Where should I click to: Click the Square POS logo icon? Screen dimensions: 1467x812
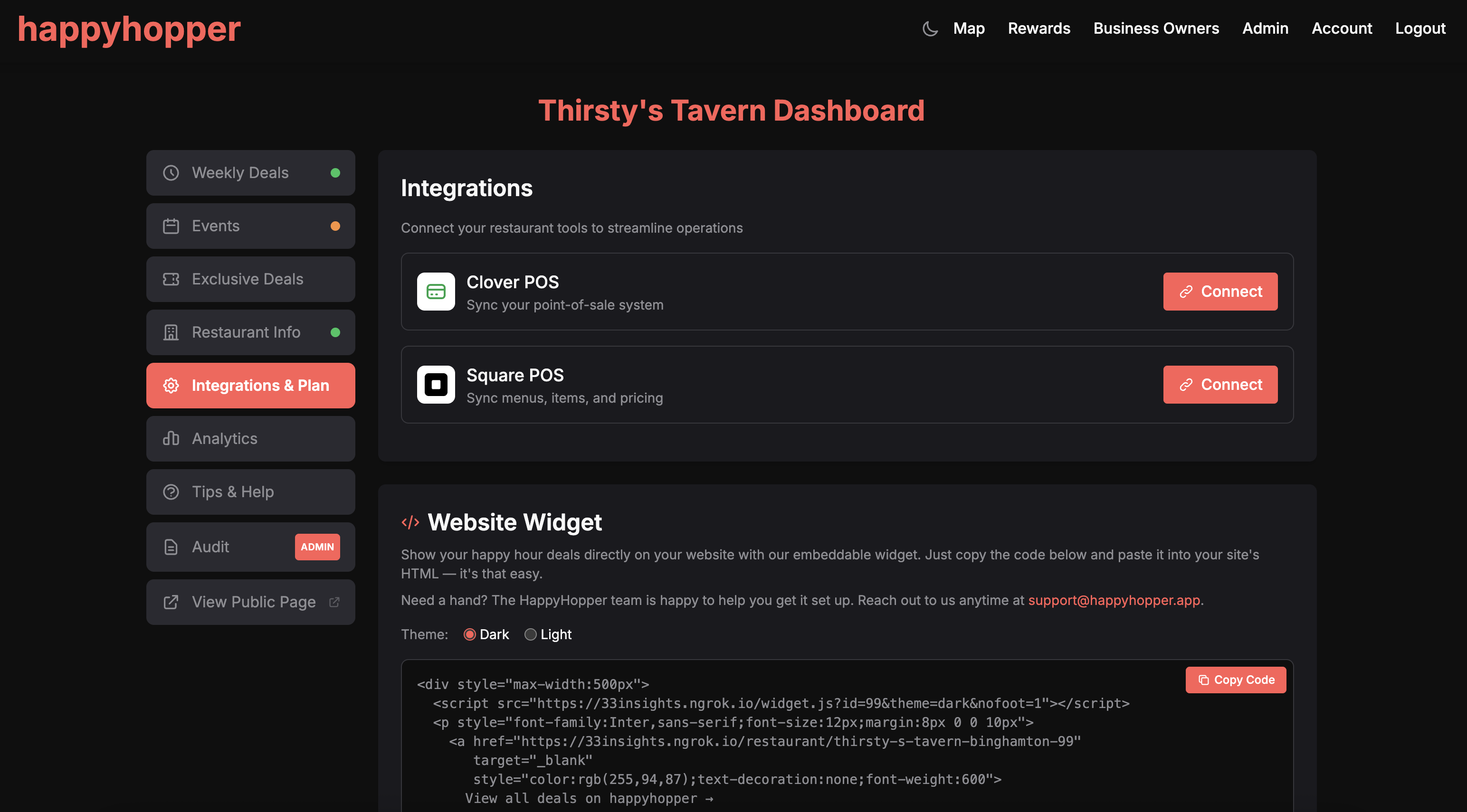(x=436, y=384)
